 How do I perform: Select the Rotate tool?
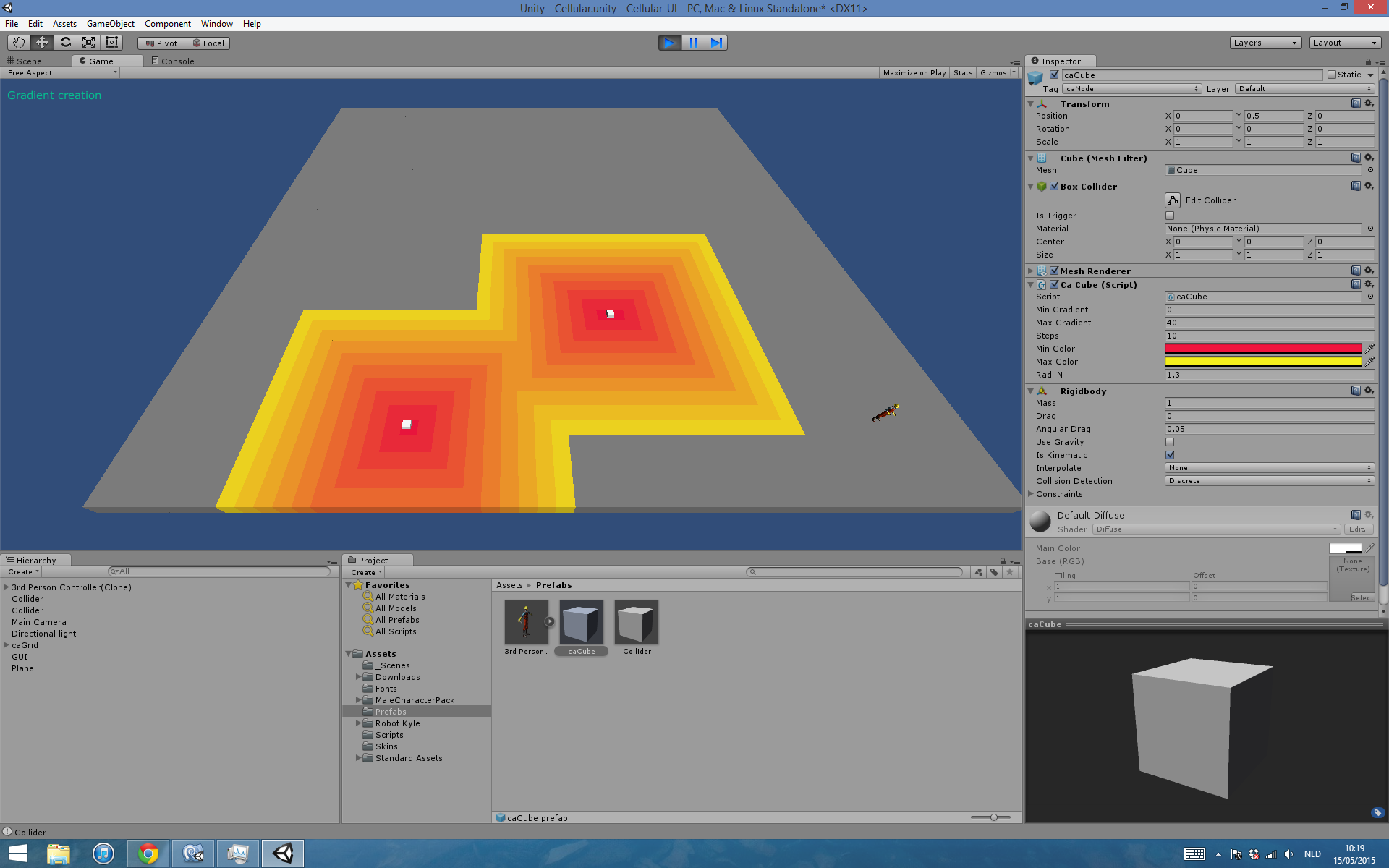pyautogui.click(x=65, y=43)
